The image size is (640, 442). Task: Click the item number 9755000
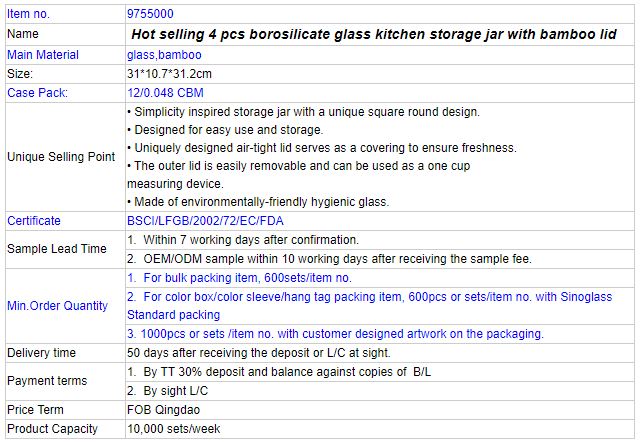tap(150, 14)
